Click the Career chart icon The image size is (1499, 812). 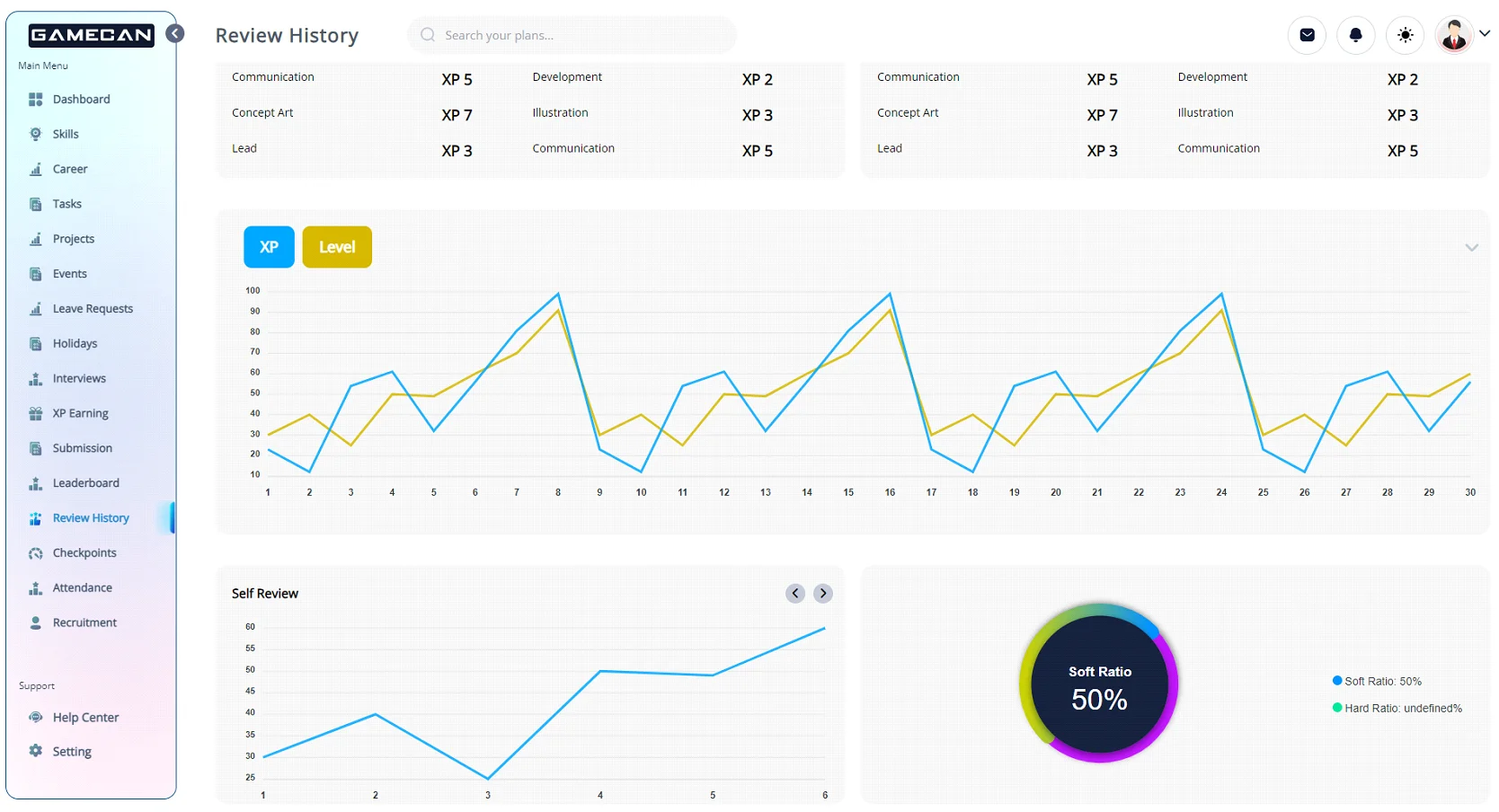click(x=36, y=169)
